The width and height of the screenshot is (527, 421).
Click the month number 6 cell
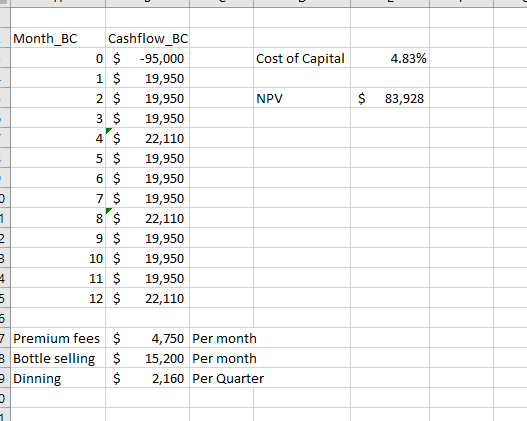coord(58,178)
